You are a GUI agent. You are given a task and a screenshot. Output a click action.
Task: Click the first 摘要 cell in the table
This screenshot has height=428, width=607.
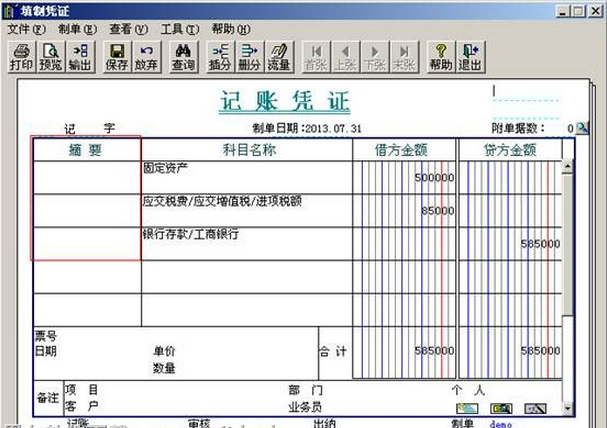coord(86,176)
